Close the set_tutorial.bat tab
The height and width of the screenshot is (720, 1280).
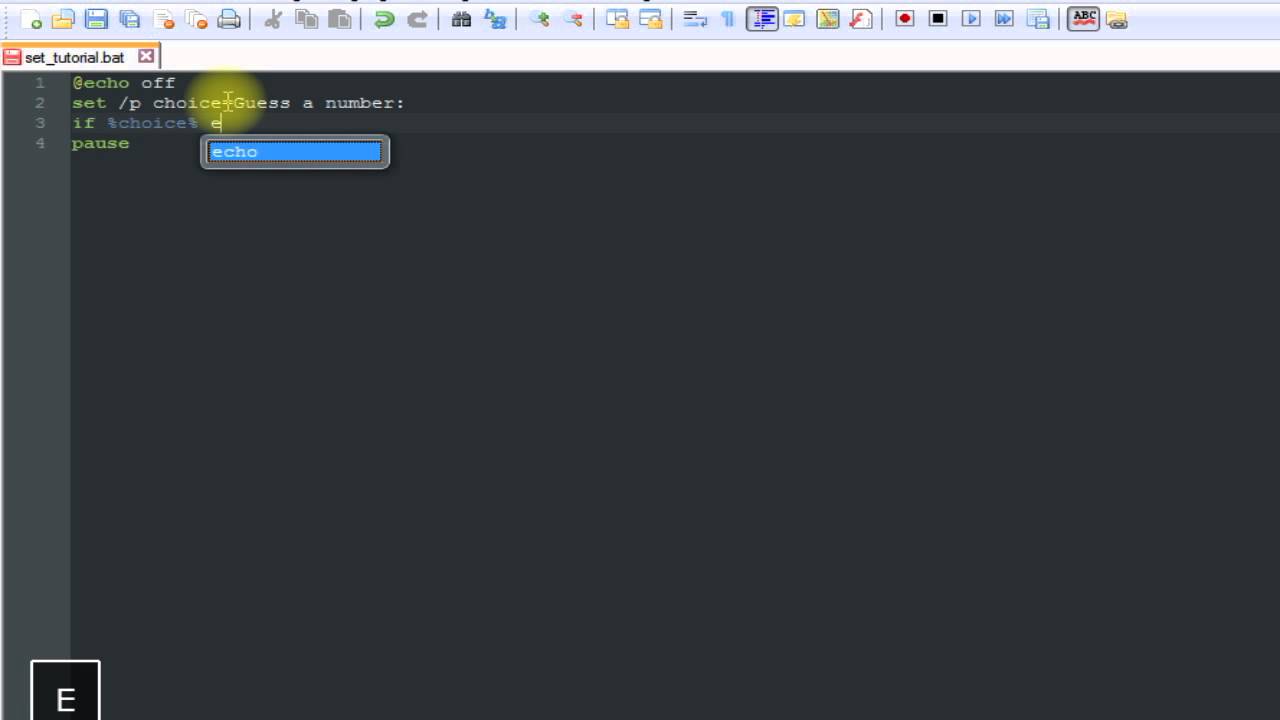(146, 57)
